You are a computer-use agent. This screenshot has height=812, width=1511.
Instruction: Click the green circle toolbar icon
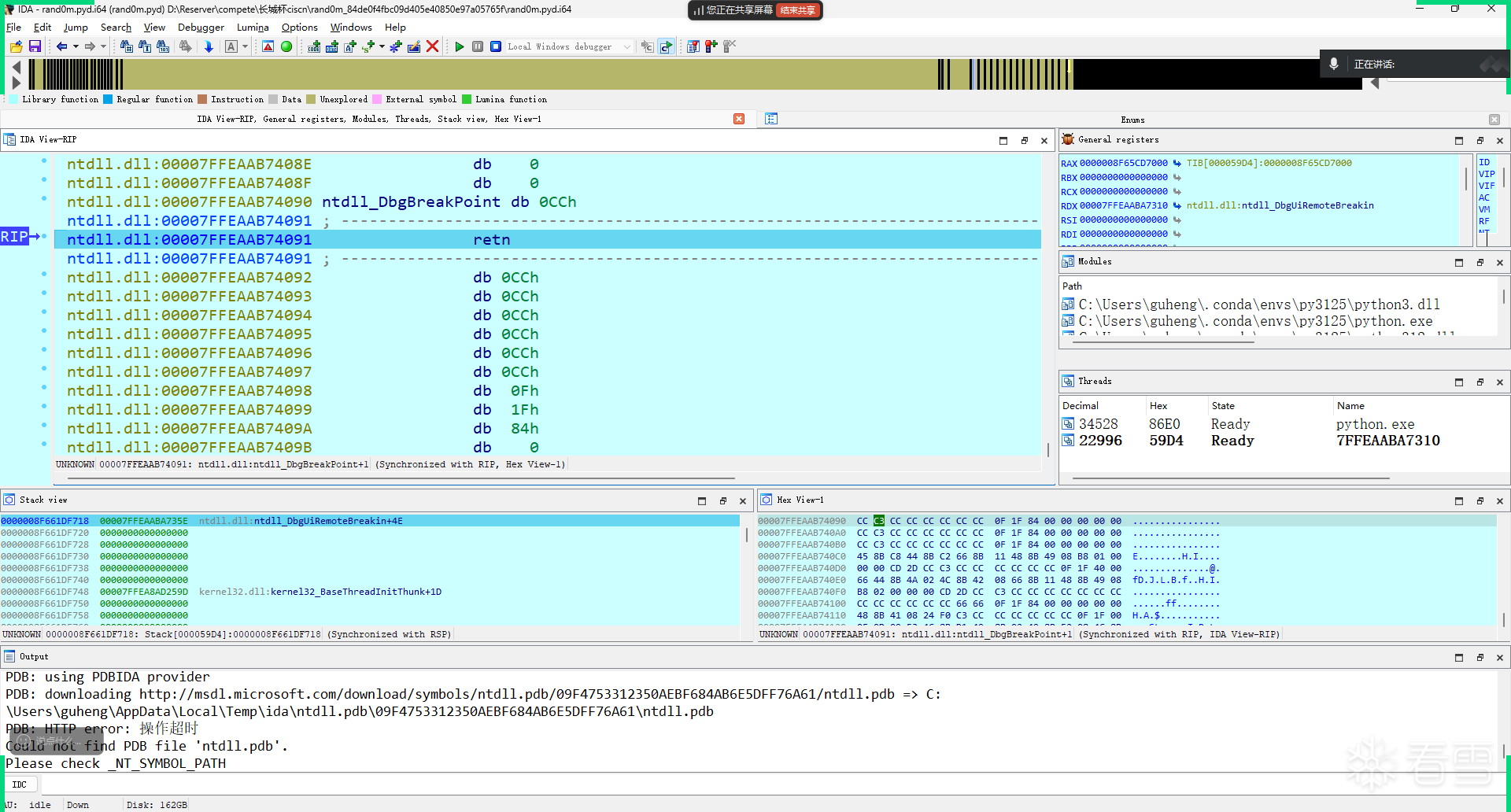pos(286,47)
